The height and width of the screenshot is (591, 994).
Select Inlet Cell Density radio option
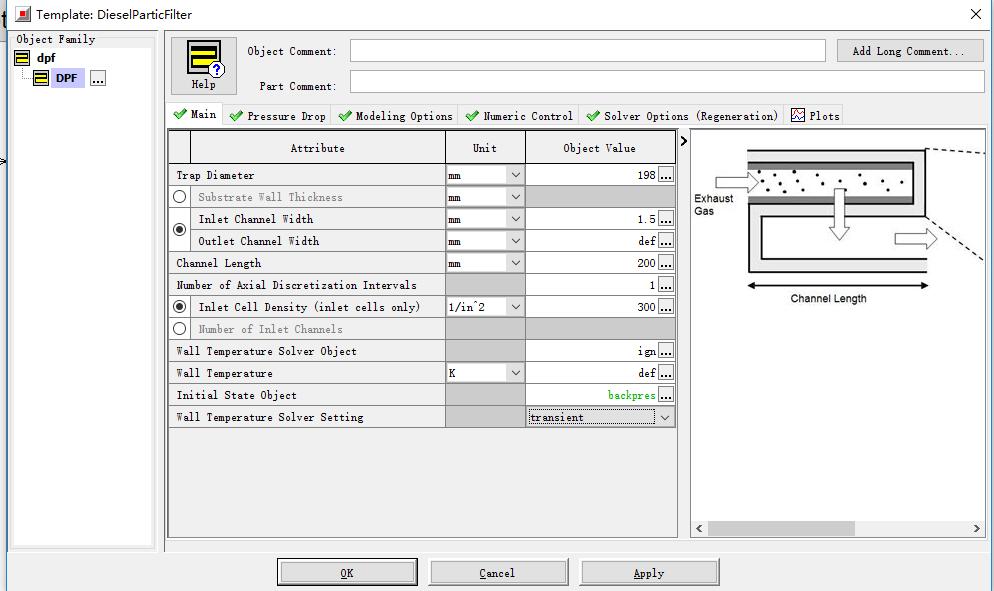tap(180, 307)
